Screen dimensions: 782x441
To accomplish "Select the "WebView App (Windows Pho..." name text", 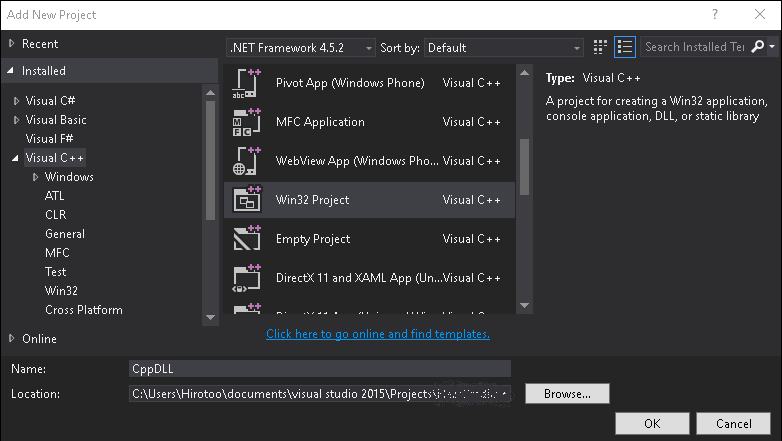I will 357,161.
